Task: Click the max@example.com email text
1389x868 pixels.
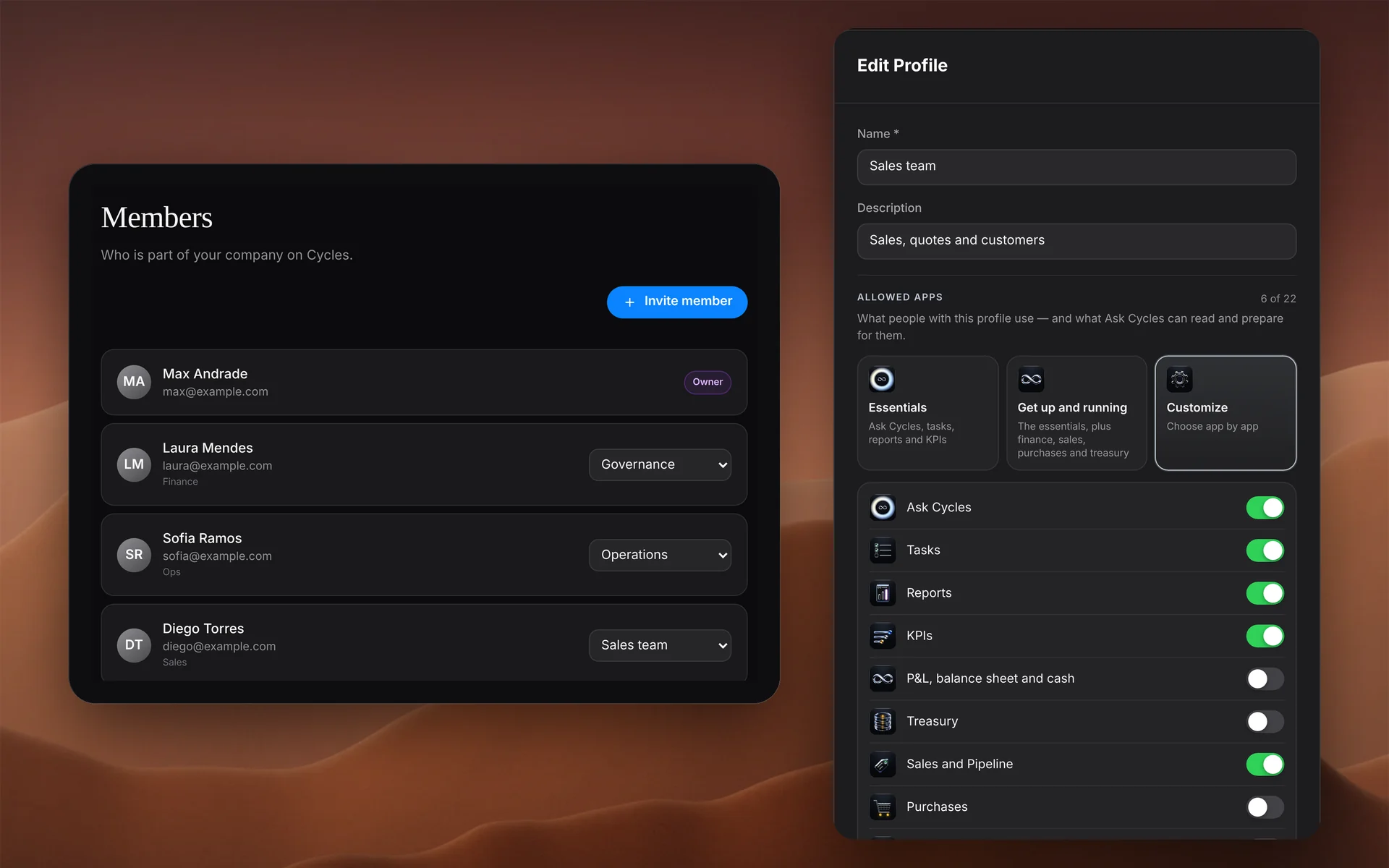Action: pos(216,391)
